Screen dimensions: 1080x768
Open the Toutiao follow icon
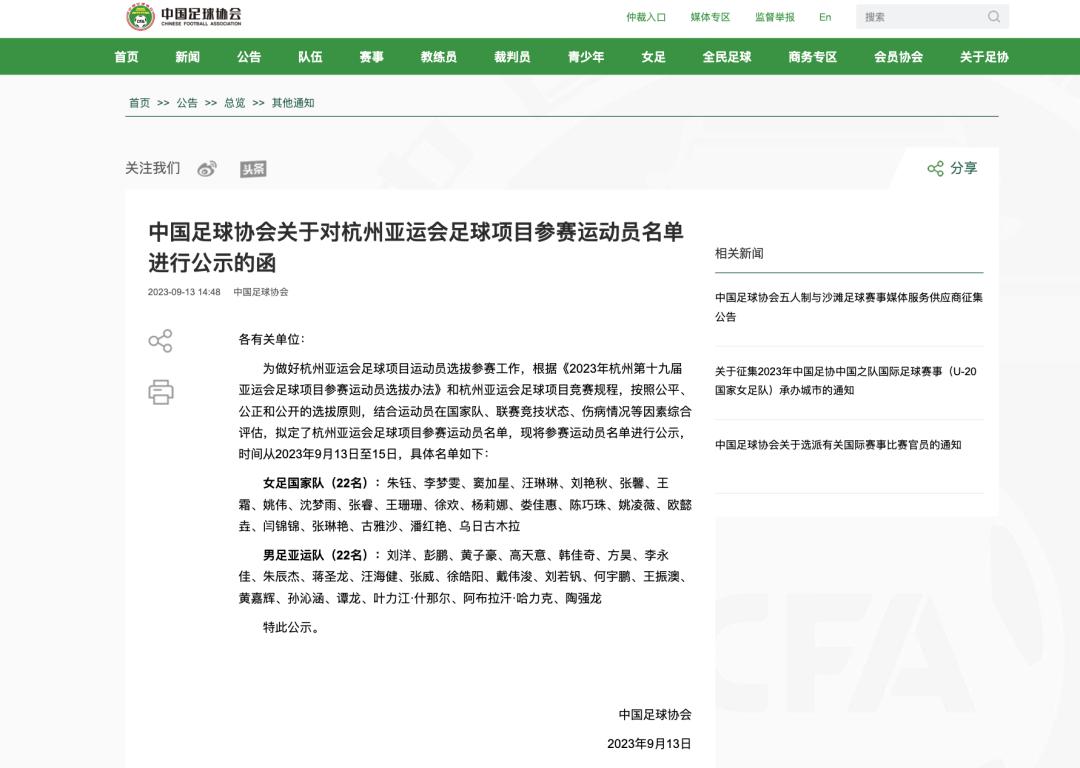tap(253, 169)
